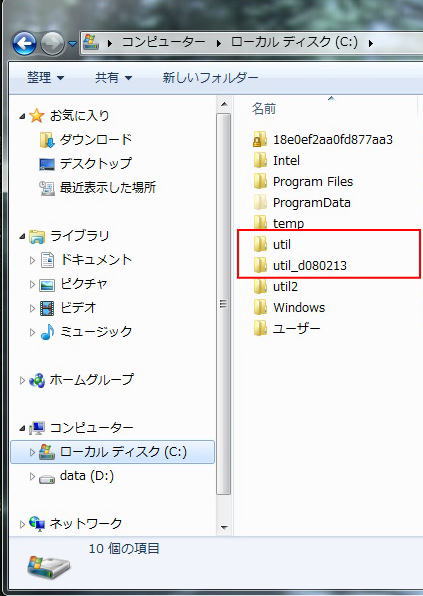The width and height of the screenshot is (423, 596).
Task: Open the Homegroup icon in navigation pane
Action: pyautogui.click(x=37, y=380)
